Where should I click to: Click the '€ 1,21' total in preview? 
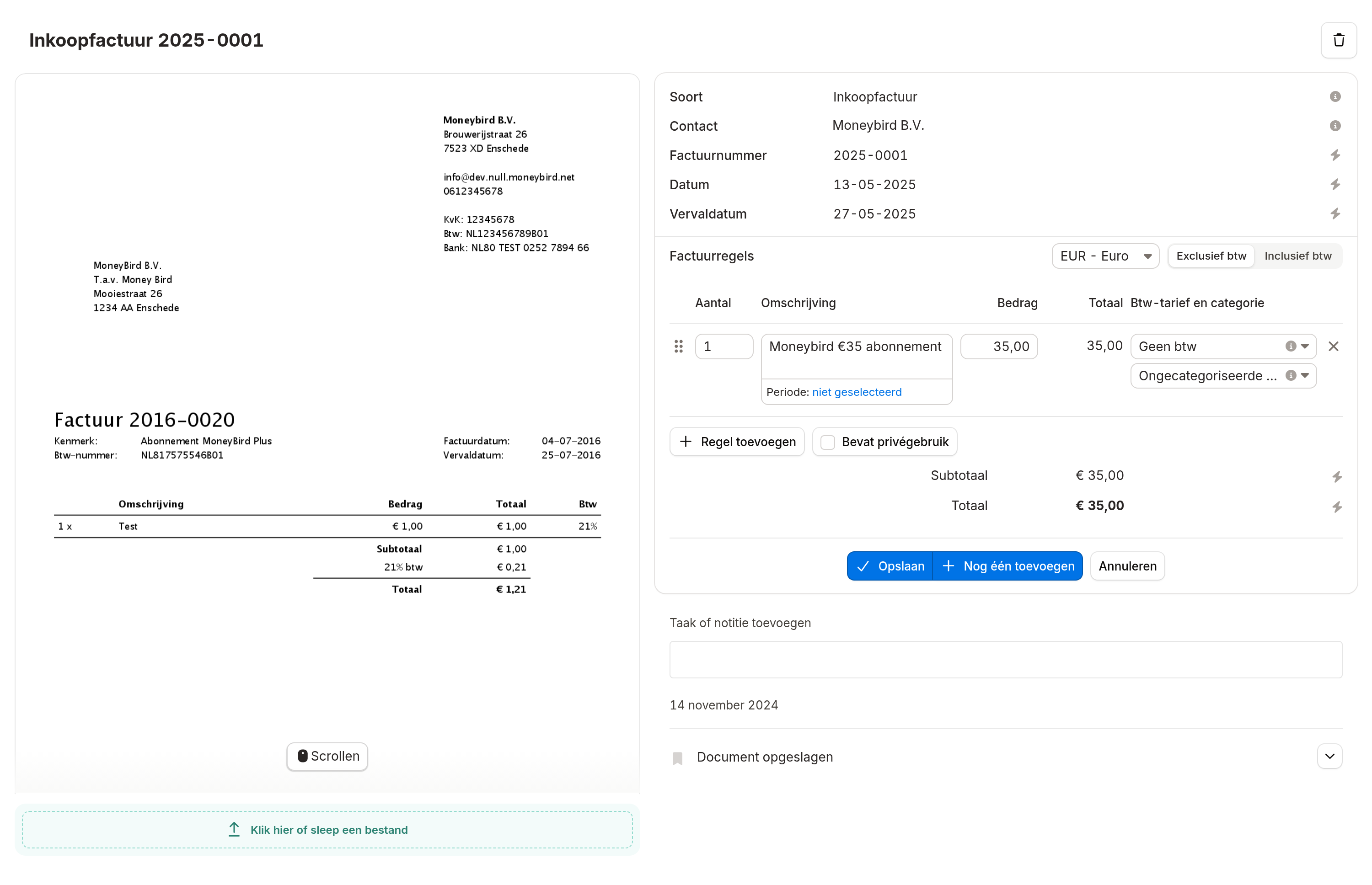tap(510, 589)
